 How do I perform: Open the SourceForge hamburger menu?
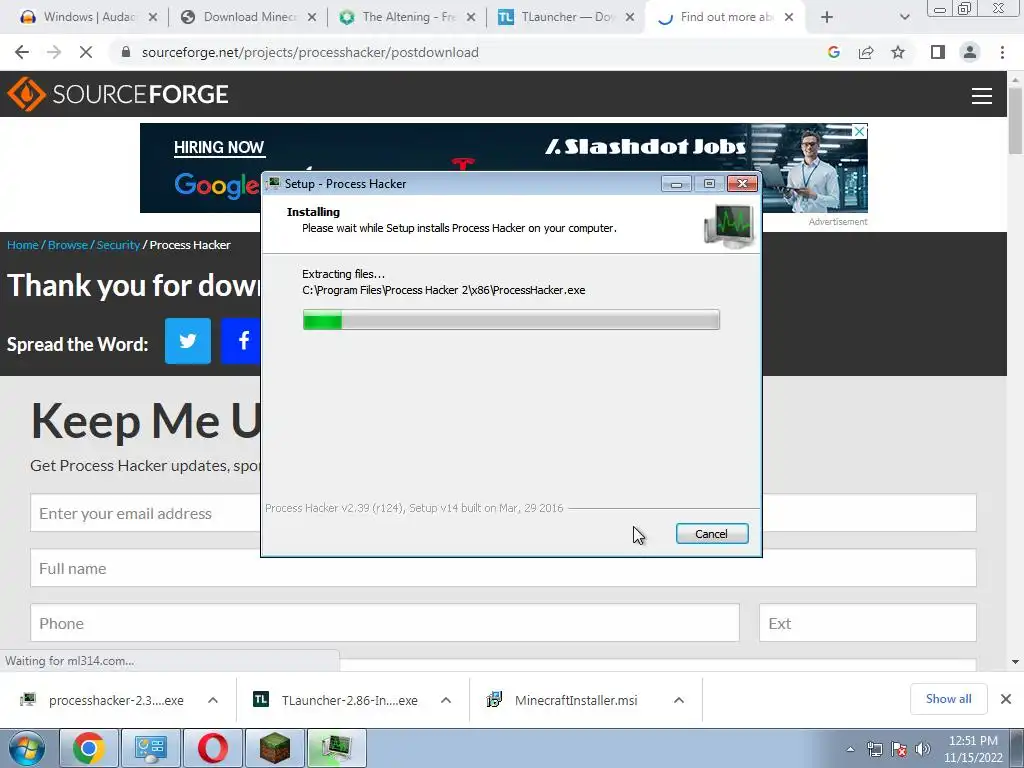click(982, 95)
